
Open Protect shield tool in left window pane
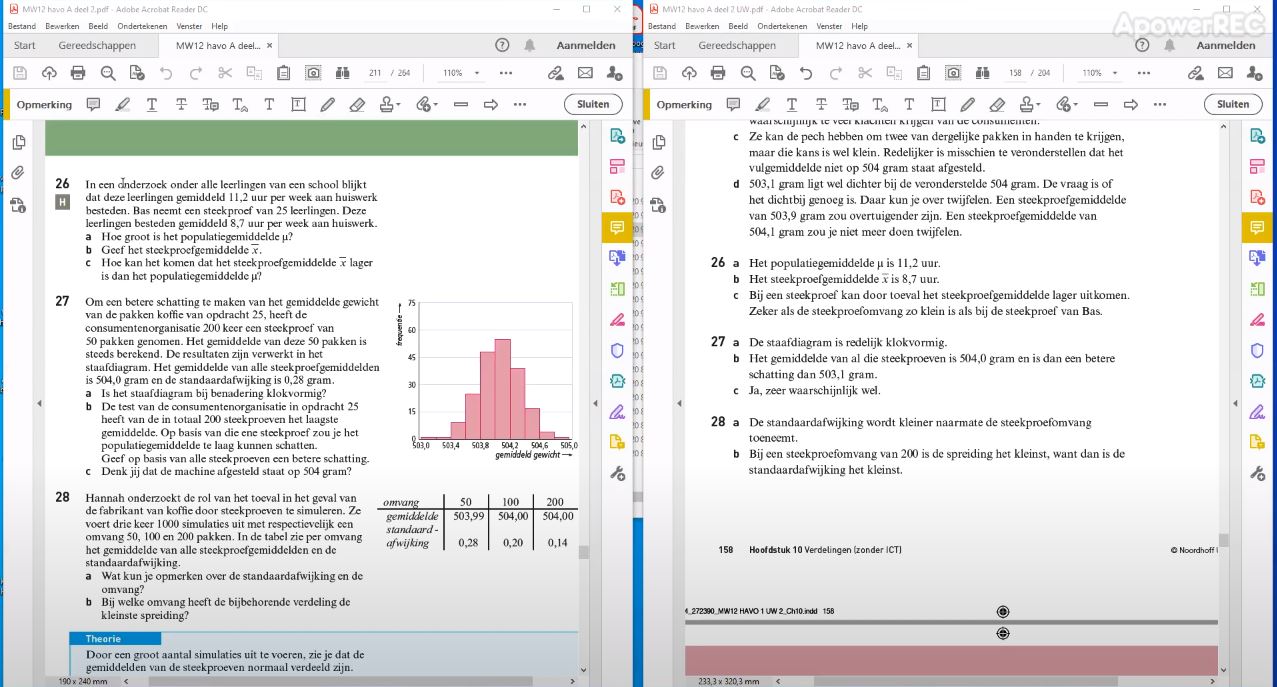pyautogui.click(x=617, y=350)
